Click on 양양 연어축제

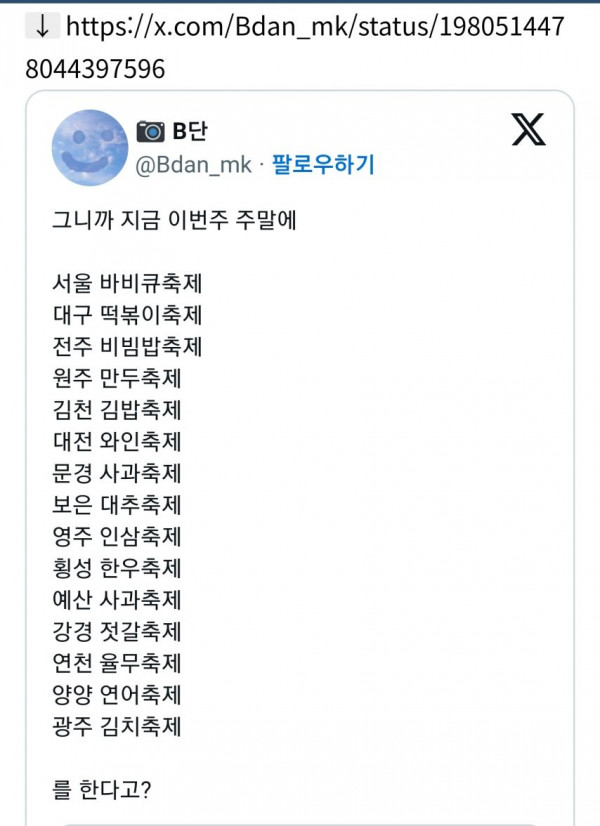[116, 695]
